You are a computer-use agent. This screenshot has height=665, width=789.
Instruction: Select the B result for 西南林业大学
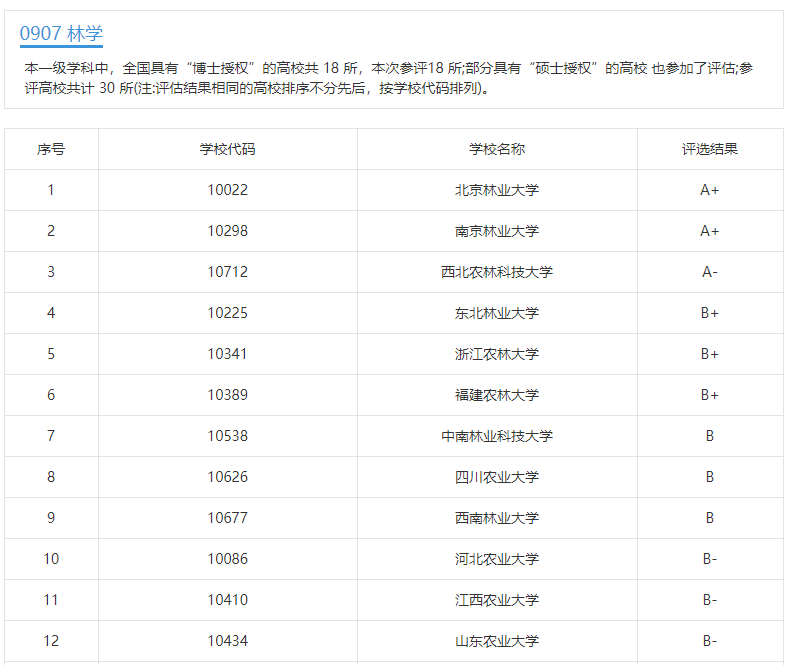(710, 518)
